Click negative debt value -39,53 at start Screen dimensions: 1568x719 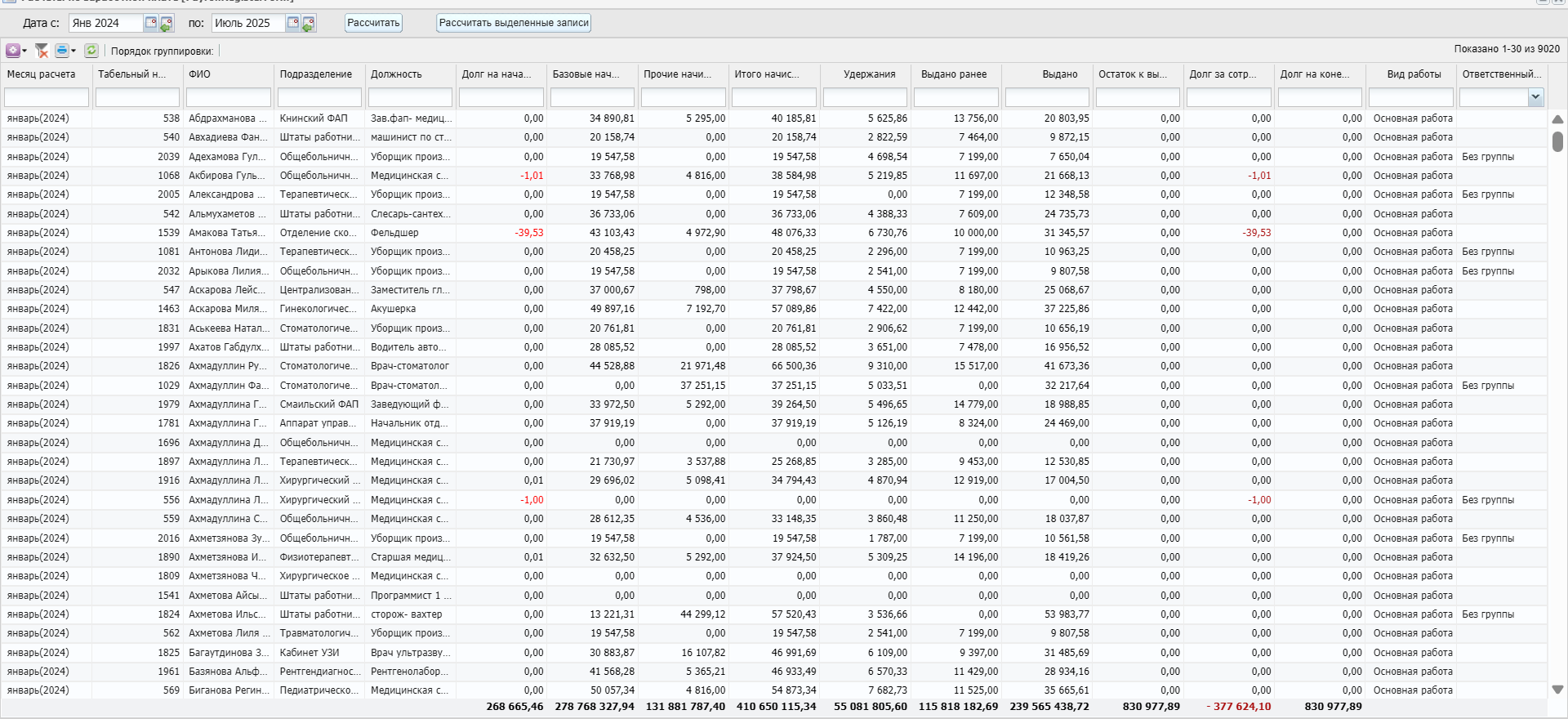point(529,233)
